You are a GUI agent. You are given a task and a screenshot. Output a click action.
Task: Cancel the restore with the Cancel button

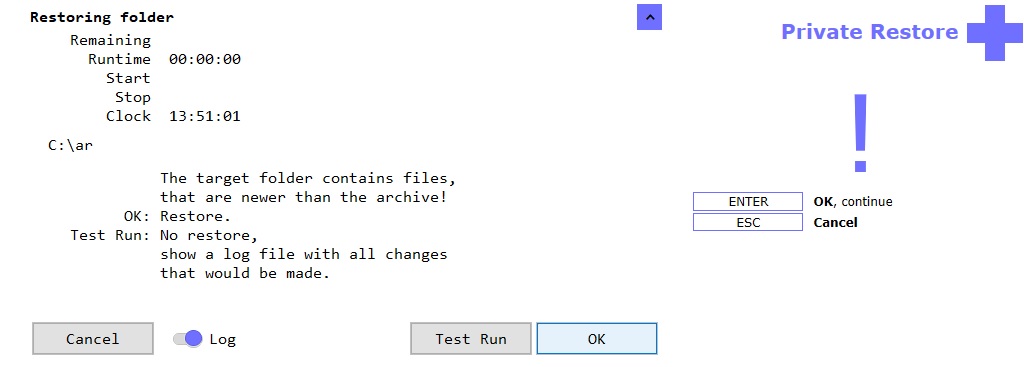(93, 339)
